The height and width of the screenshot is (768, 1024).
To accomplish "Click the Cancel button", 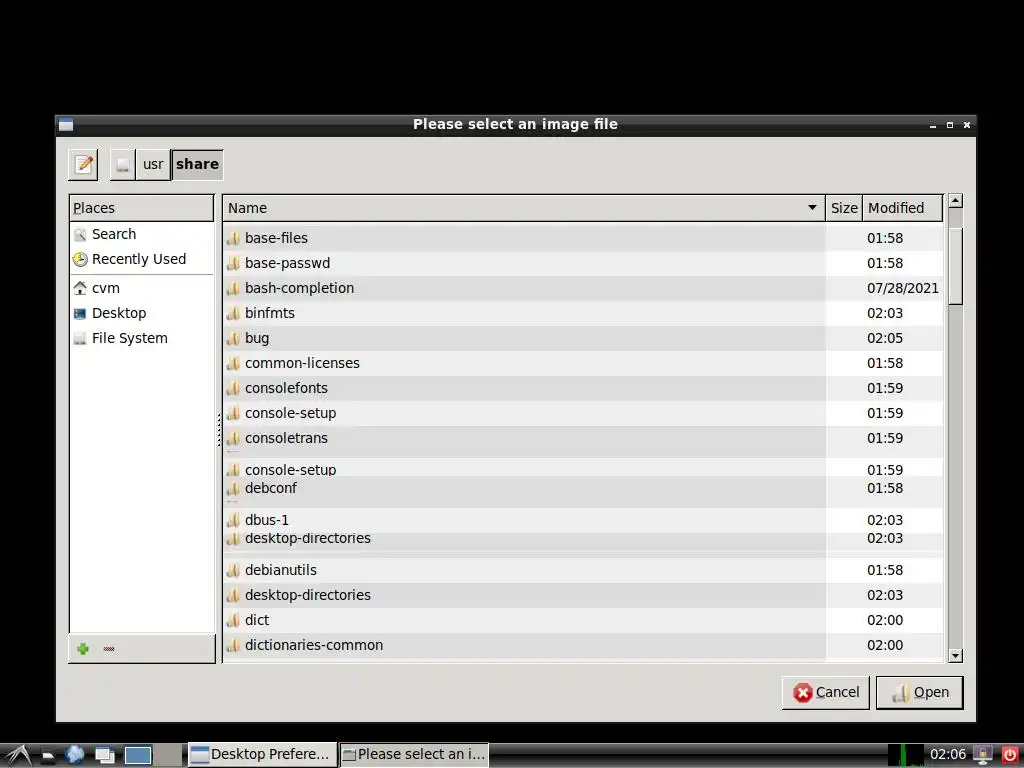I will pos(825,693).
